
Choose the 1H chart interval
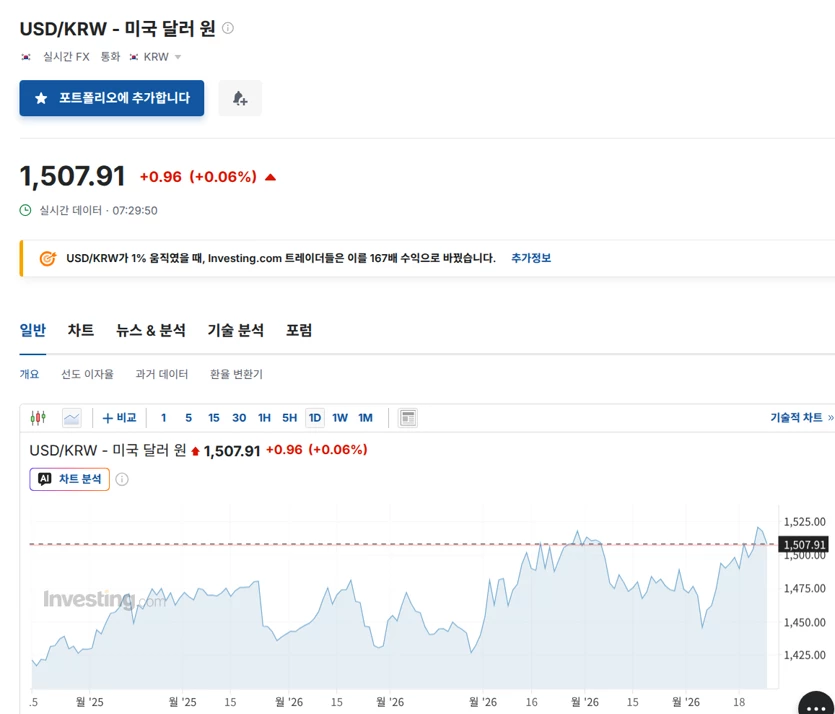tap(264, 418)
